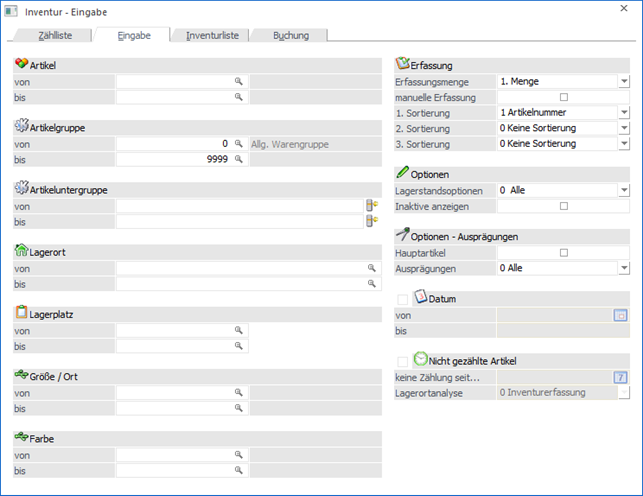Enable the Datum section checkbox
The height and width of the screenshot is (496, 643).
(x=403, y=299)
